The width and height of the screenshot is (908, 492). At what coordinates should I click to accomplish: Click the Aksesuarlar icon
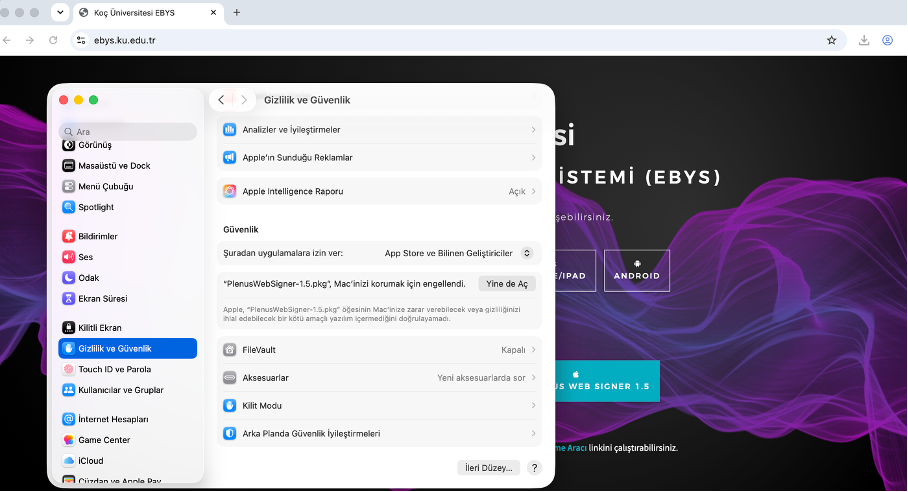click(230, 378)
